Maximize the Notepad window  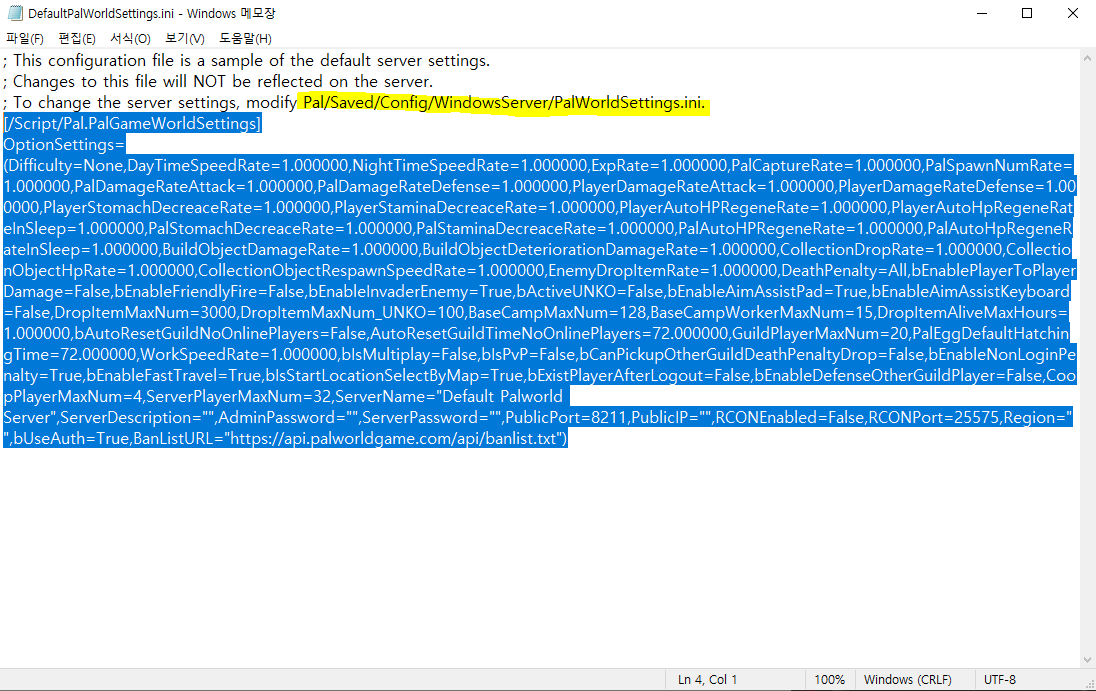coord(1027,13)
